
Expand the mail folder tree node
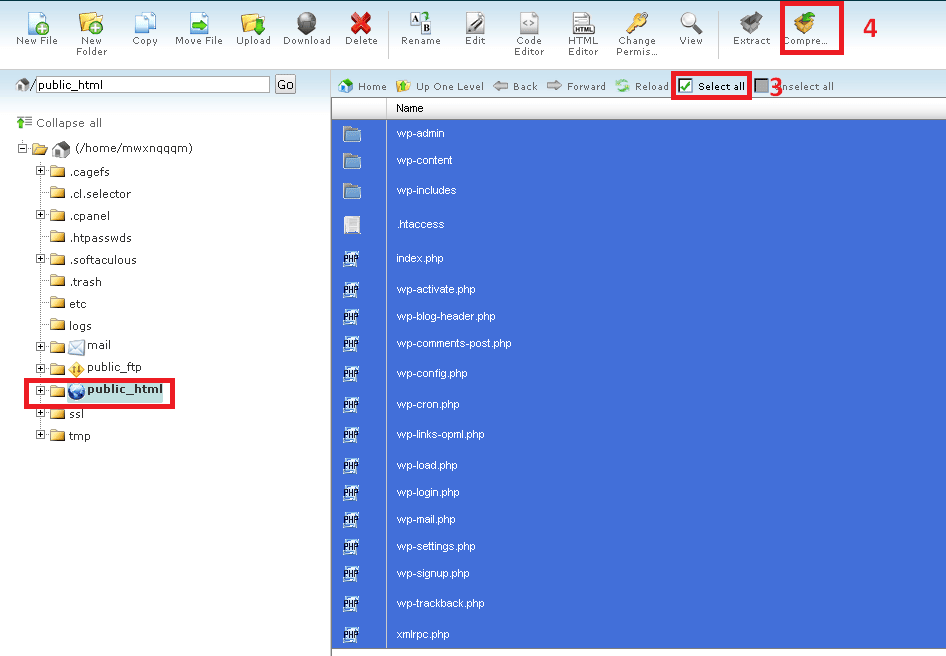coord(41,346)
